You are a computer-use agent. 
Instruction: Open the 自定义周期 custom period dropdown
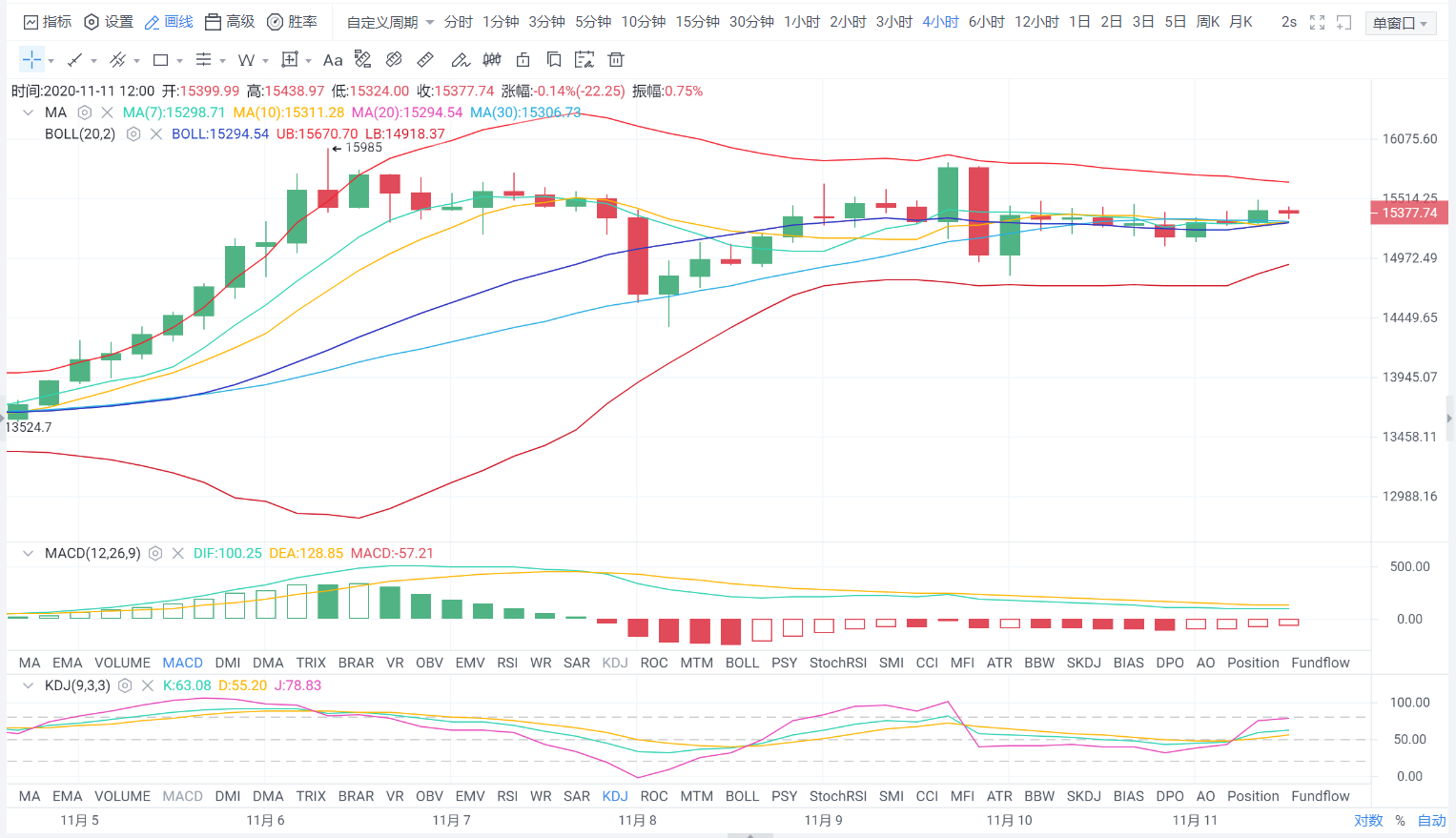pos(390,22)
